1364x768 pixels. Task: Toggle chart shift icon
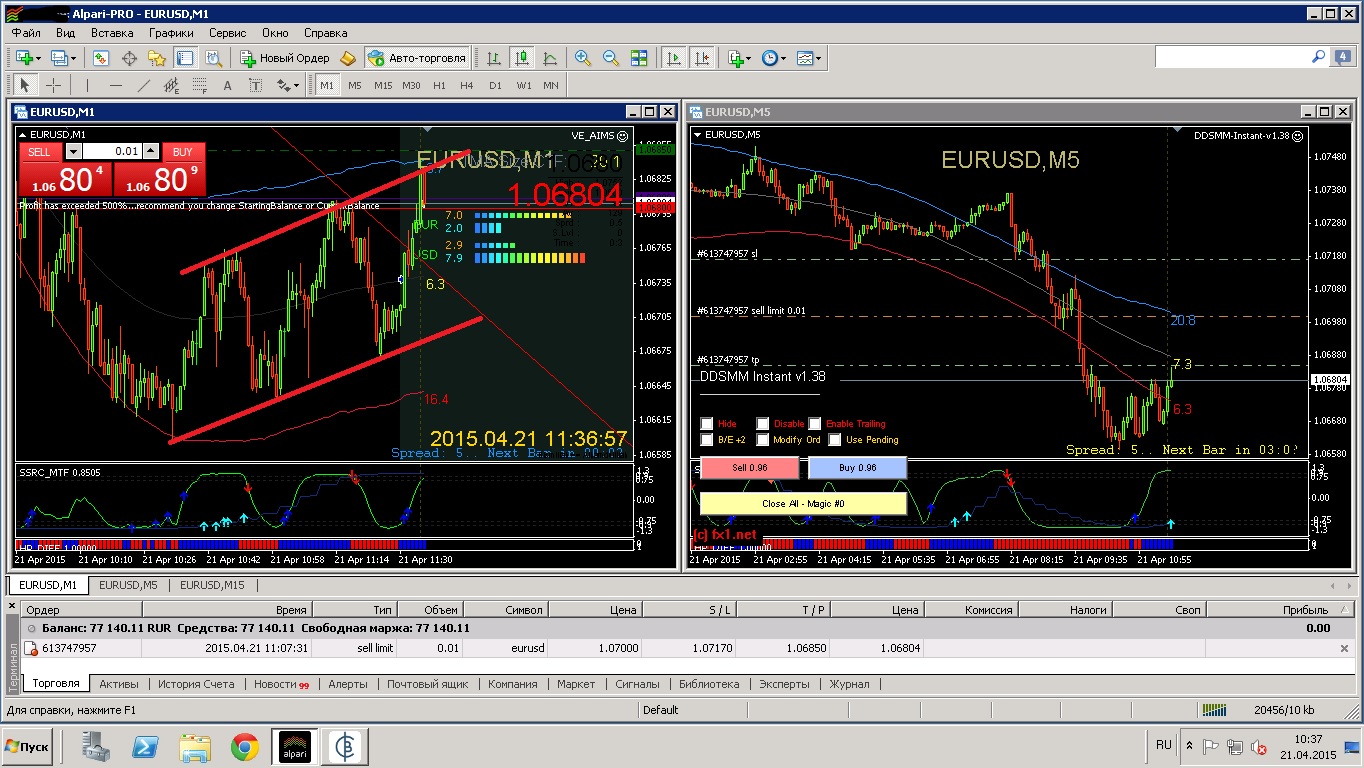702,58
